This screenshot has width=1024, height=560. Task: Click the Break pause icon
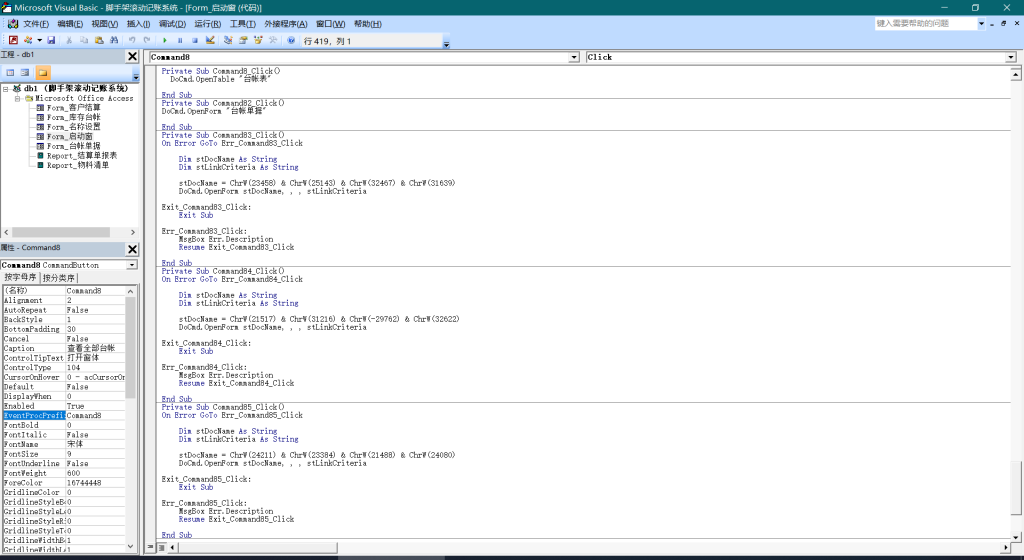(x=180, y=40)
